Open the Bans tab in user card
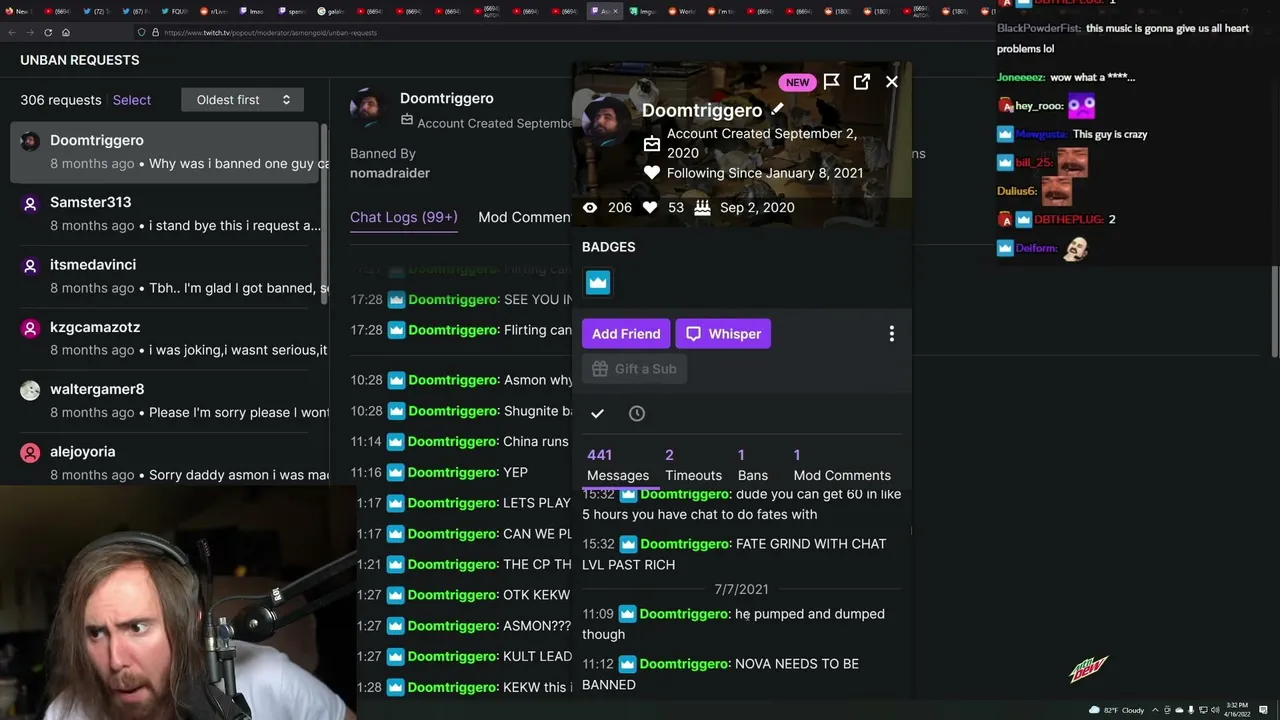Image resolution: width=1280 pixels, height=720 pixels. 753,465
